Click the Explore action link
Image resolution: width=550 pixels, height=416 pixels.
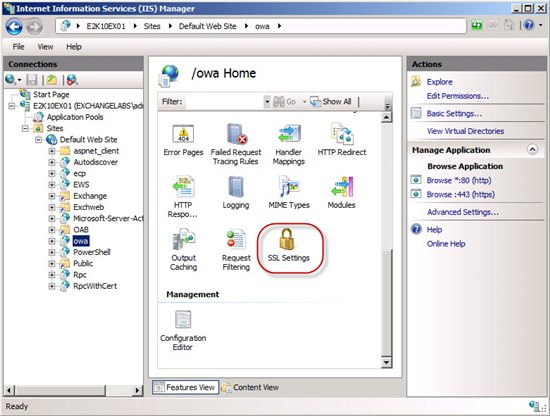click(440, 82)
